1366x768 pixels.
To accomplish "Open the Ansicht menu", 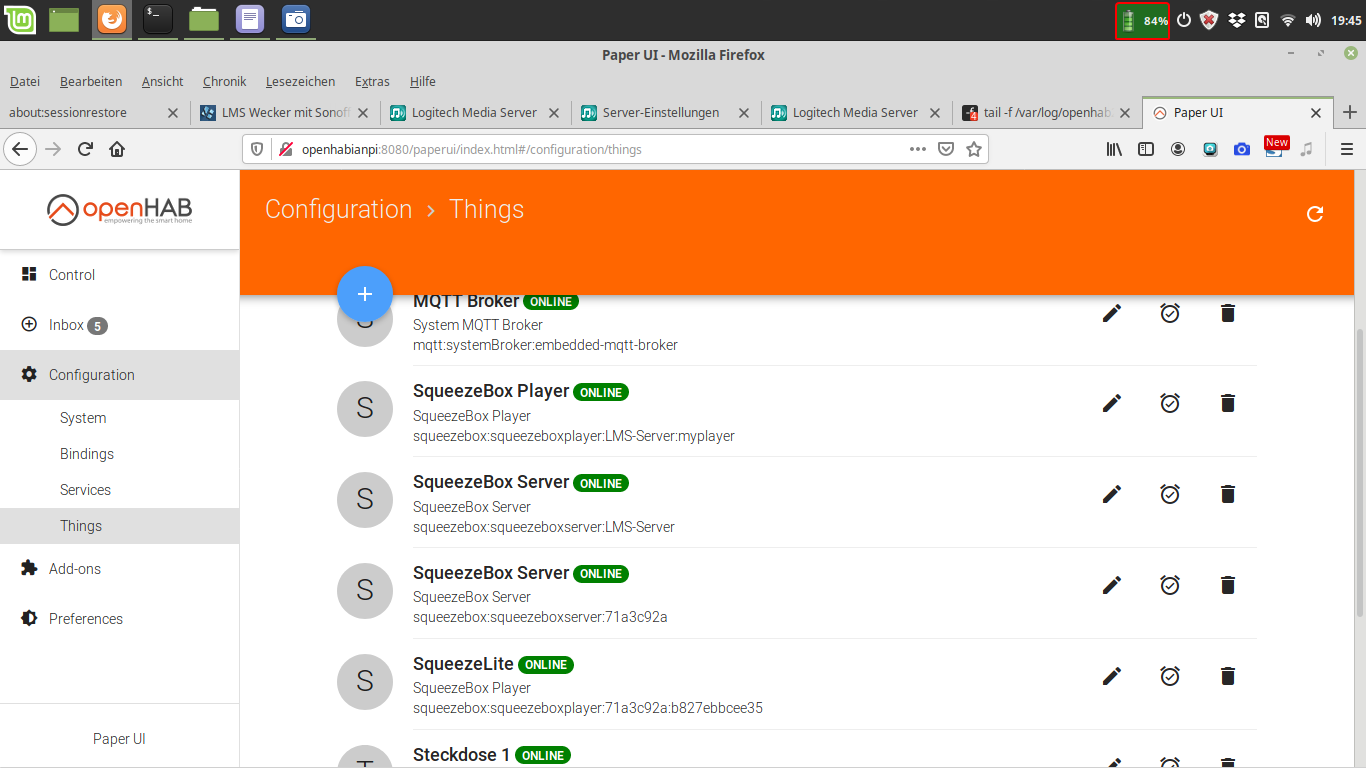I will pyautogui.click(x=162, y=81).
